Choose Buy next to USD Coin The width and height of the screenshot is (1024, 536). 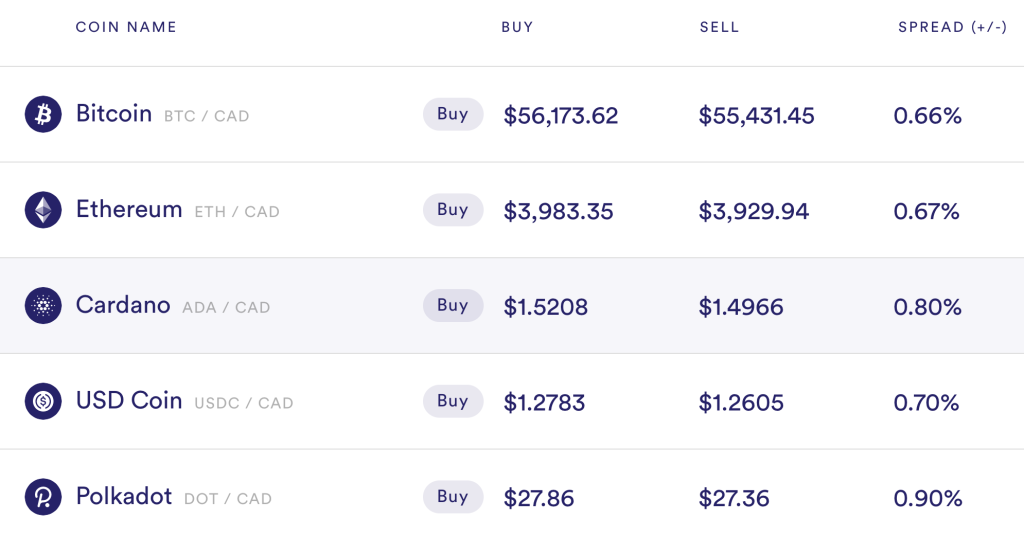453,401
